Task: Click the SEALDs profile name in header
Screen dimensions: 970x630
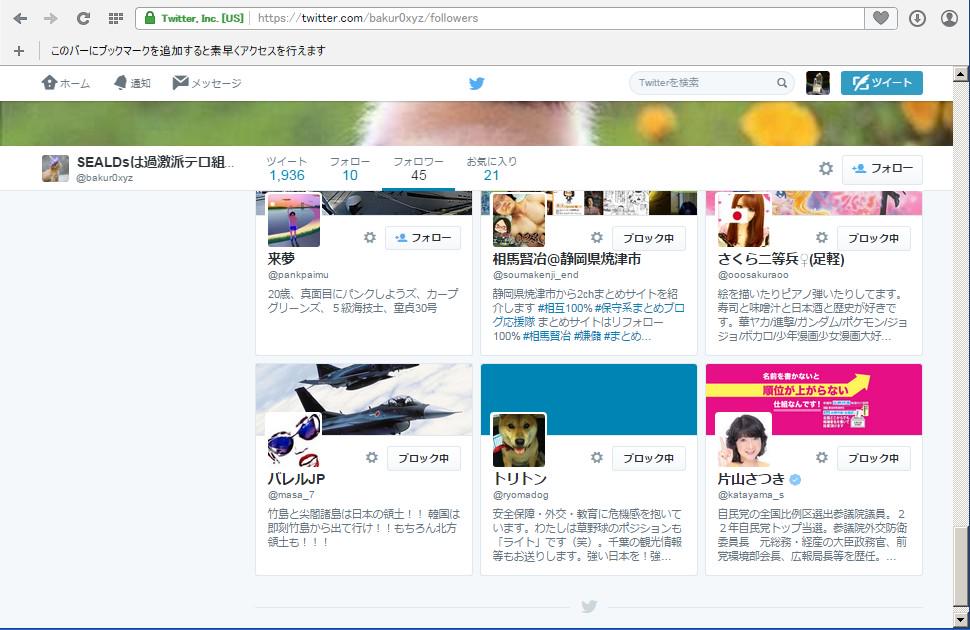Action: pos(155,162)
